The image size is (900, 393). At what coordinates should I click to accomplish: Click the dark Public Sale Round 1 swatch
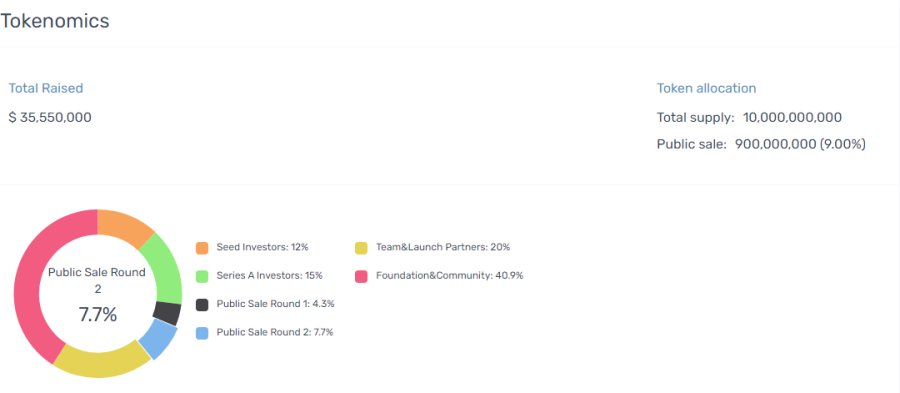coord(202,305)
